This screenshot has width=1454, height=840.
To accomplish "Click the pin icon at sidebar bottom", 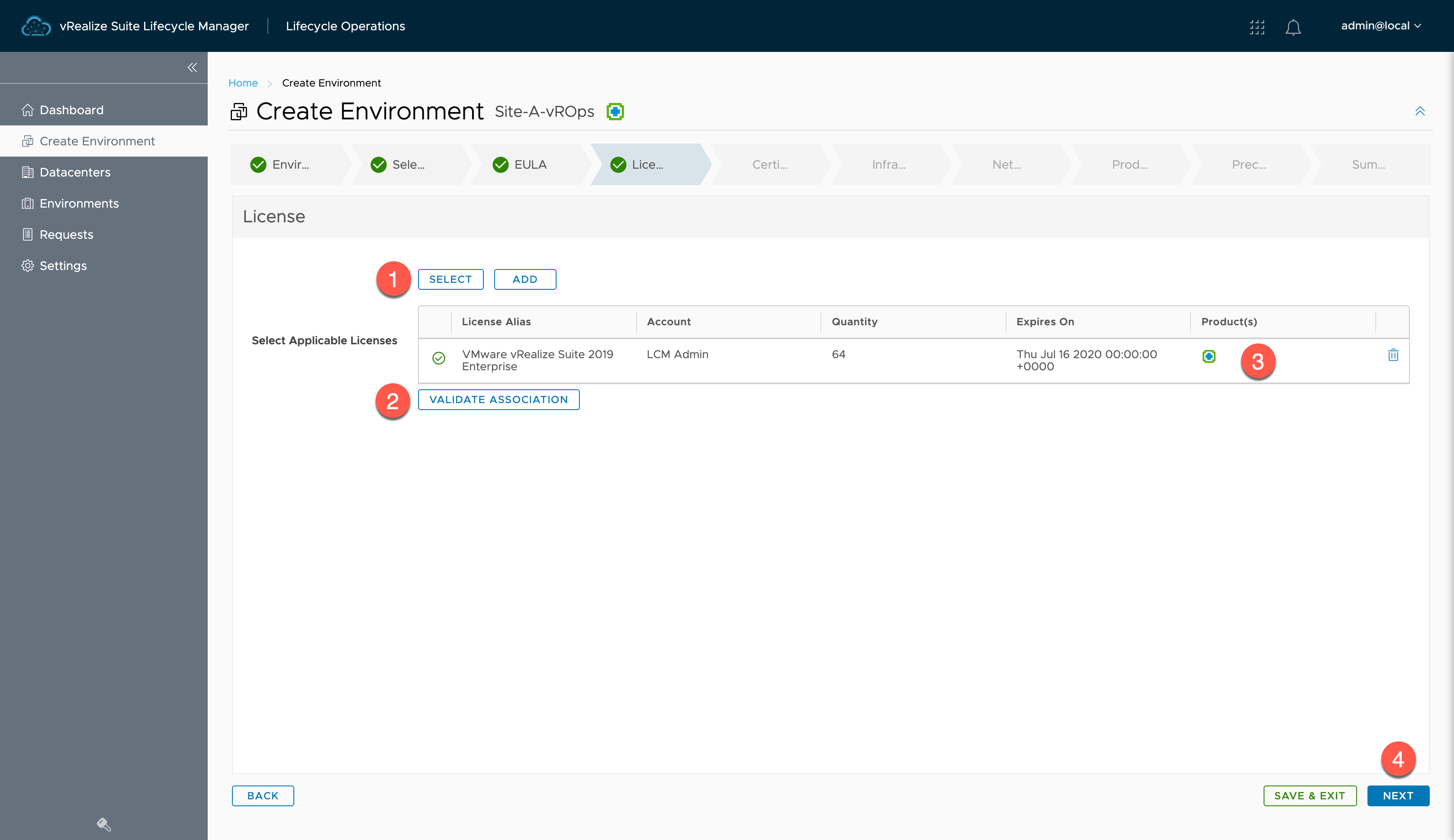I will pyautogui.click(x=103, y=824).
